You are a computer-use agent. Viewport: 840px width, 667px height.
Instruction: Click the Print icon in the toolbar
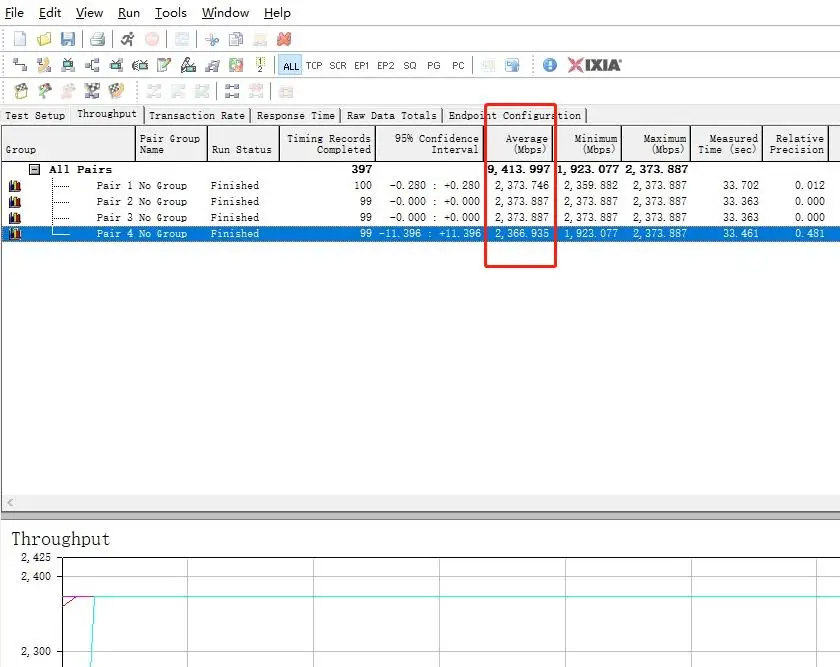coord(97,39)
